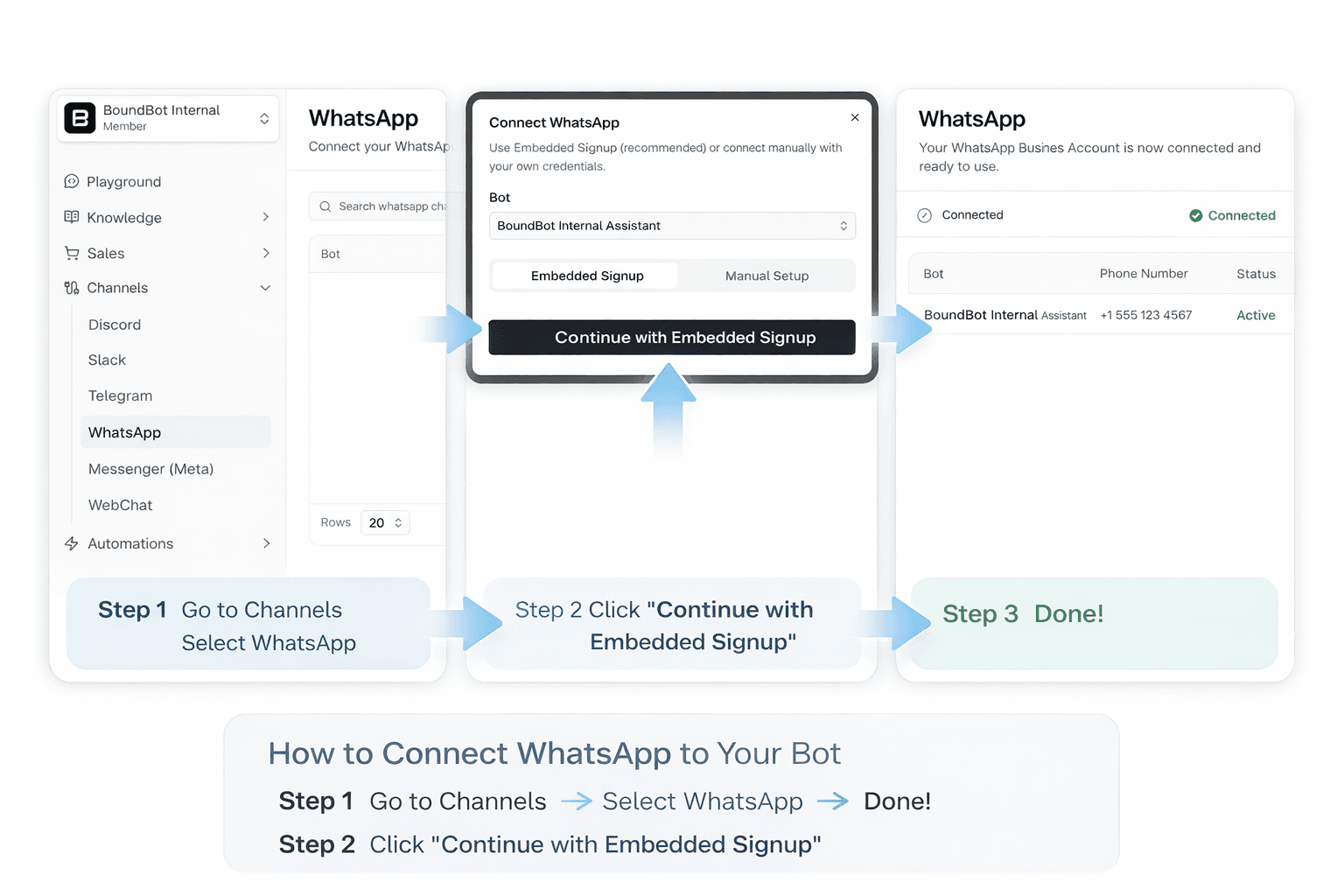Close the Connect WhatsApp dialog
1344x896 pixels.
tap(855, 117)
